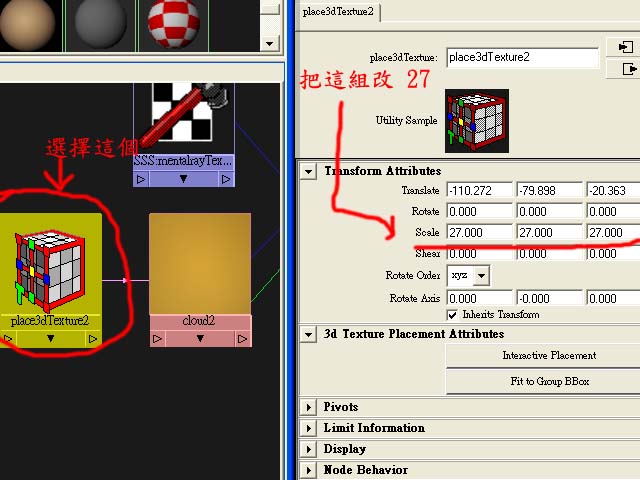Switch to the place3dTexture2 tab

coord(338,12)
